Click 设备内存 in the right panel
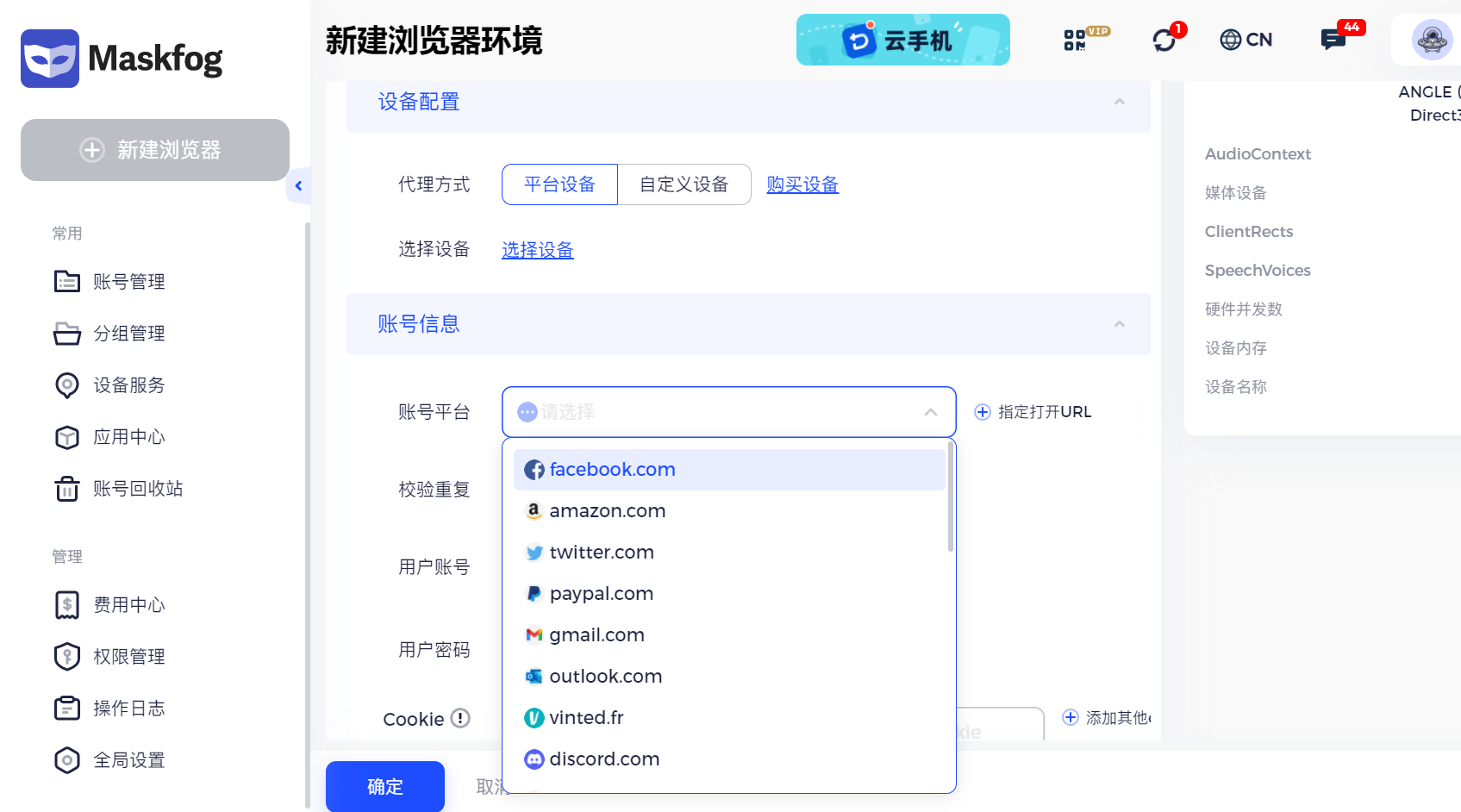 1236,348
